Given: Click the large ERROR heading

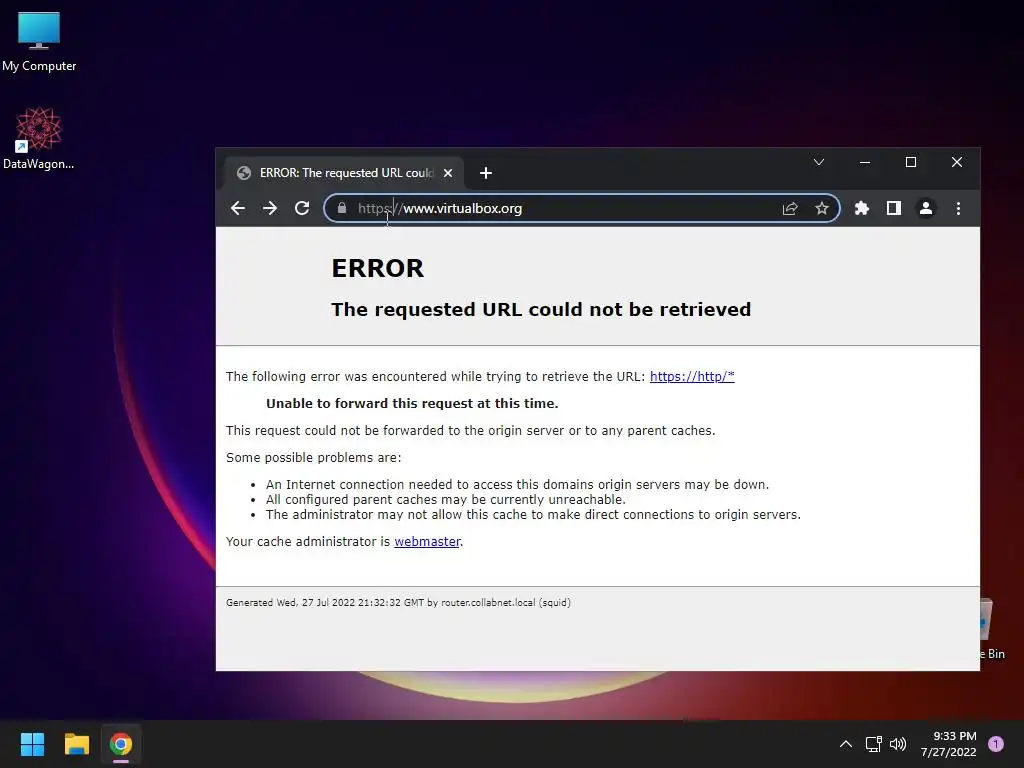Looking at the screenshot, I should (x=377, y=268).
